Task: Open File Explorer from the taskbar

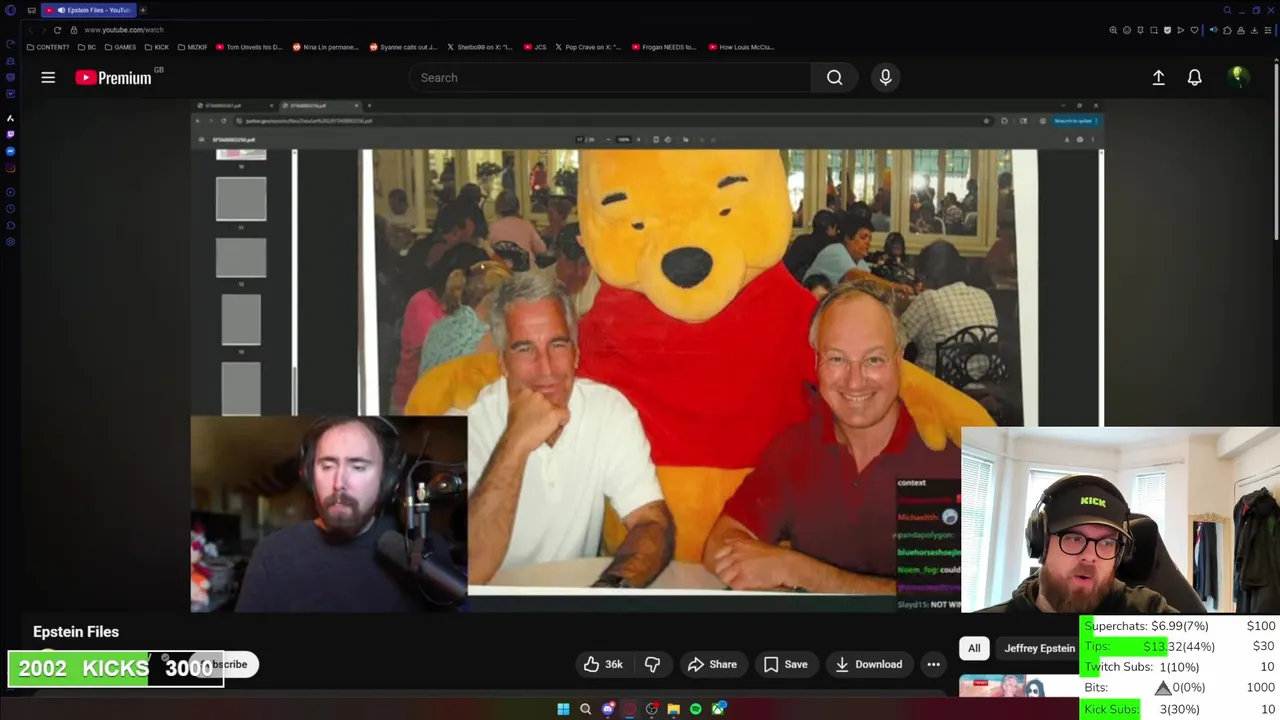Action: [673, 709]
